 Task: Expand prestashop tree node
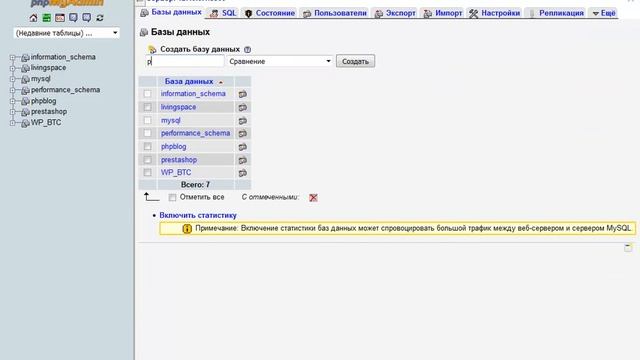(x=12, y=112)
